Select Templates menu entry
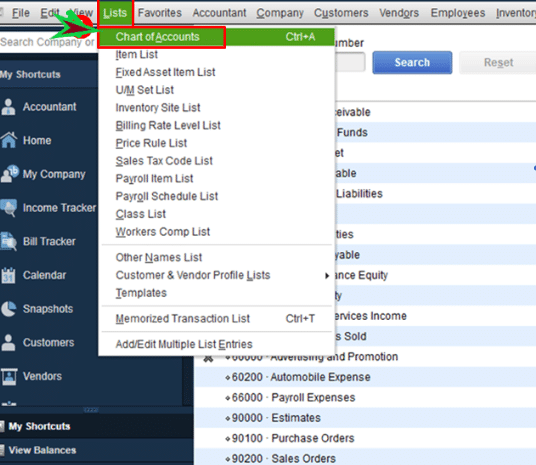The image size is (536, 465). point(216,293)
